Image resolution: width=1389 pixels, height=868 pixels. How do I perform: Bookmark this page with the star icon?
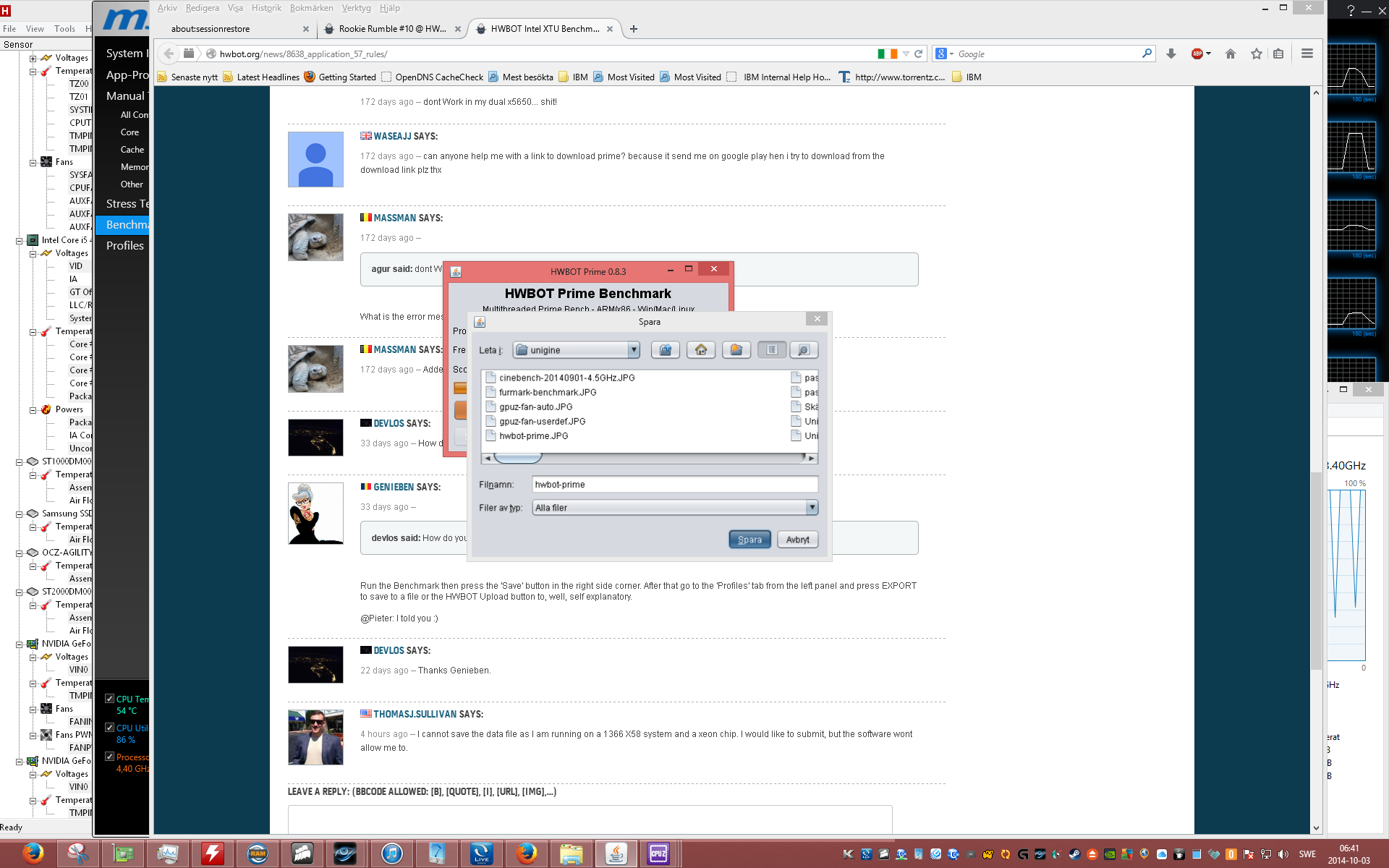1257,54
